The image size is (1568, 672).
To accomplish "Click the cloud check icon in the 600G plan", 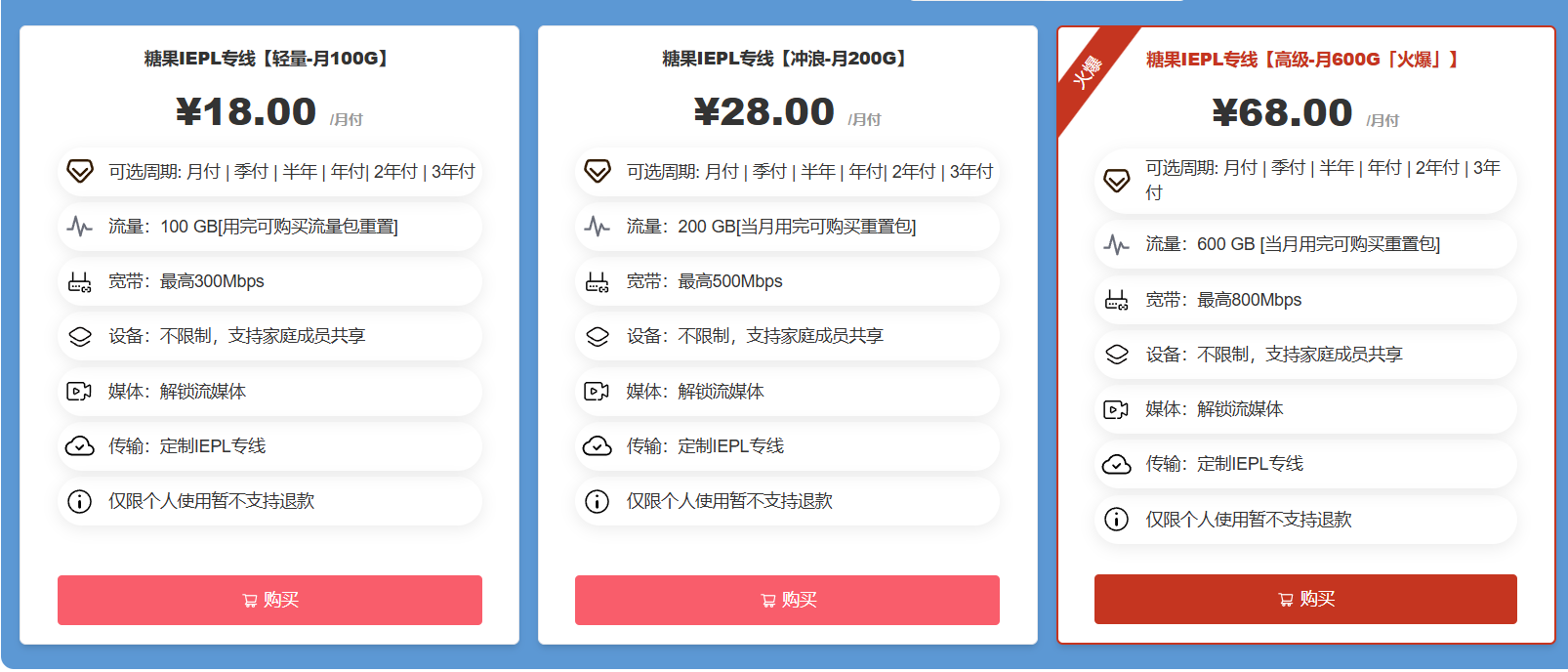I will tap(1116, 464).
